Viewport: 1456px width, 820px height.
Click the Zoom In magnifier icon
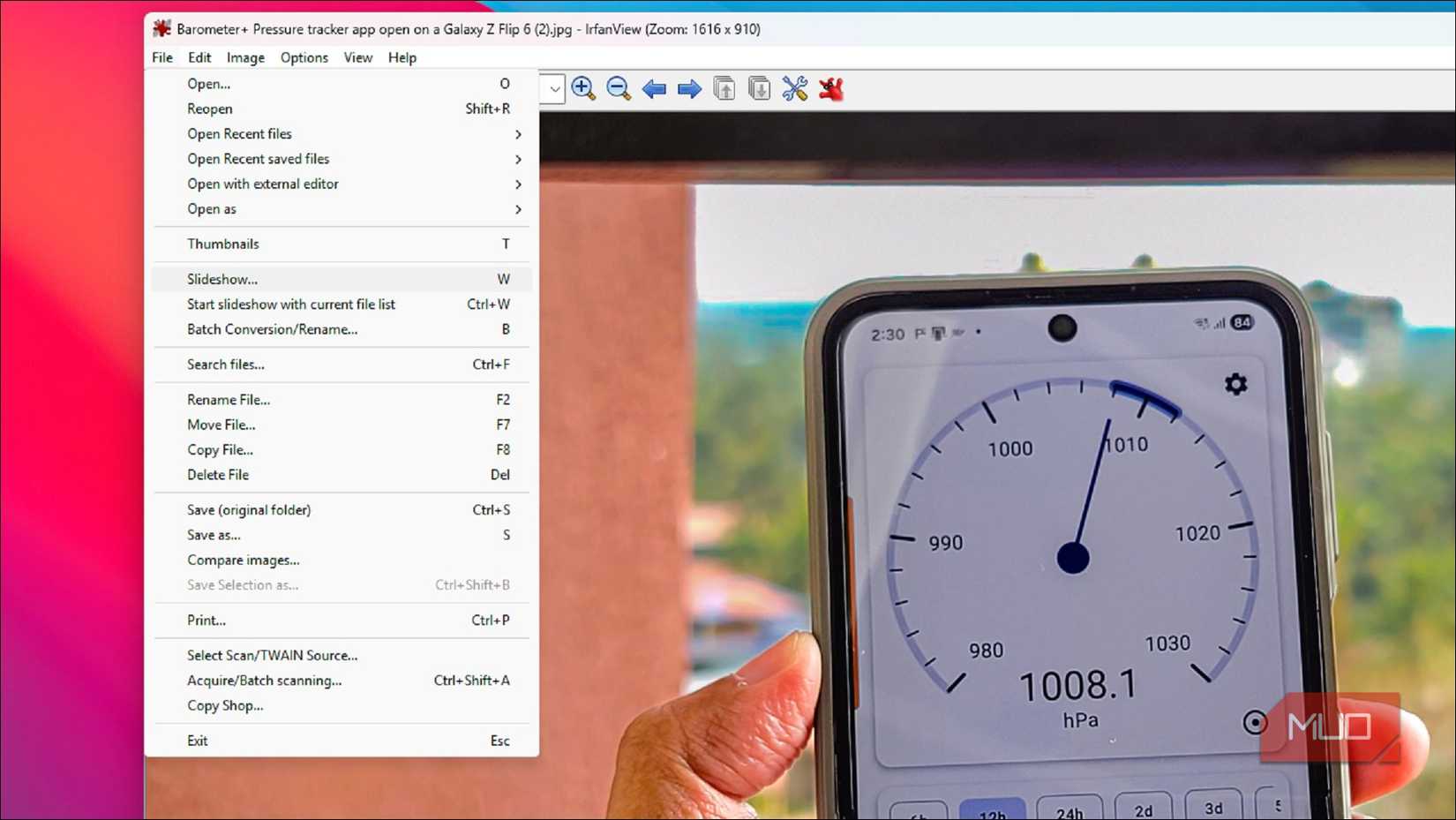[583, 88]
